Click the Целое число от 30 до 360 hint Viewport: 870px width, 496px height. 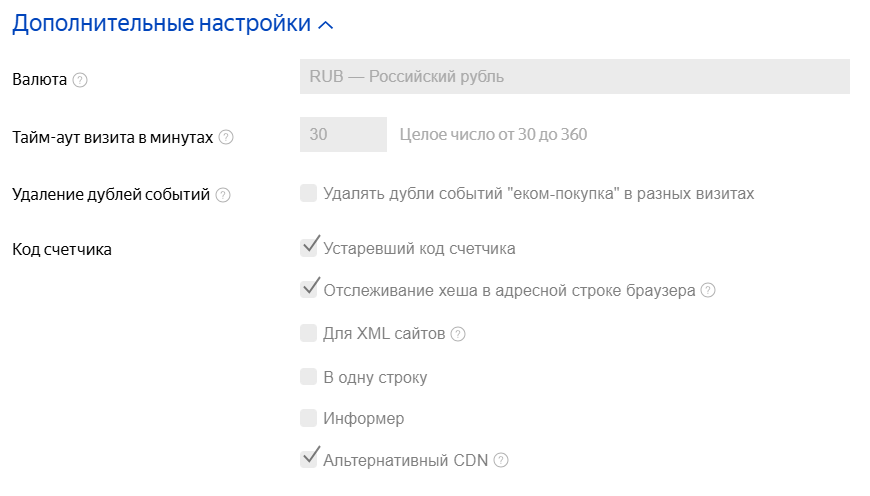493,135
